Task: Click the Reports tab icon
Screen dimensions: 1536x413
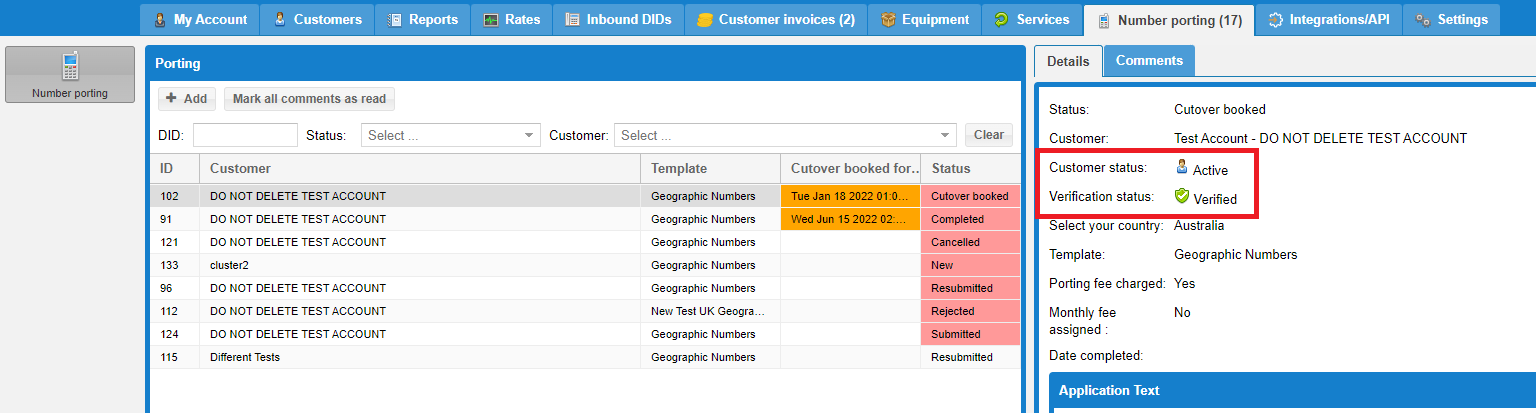Action: pos(395,20)
